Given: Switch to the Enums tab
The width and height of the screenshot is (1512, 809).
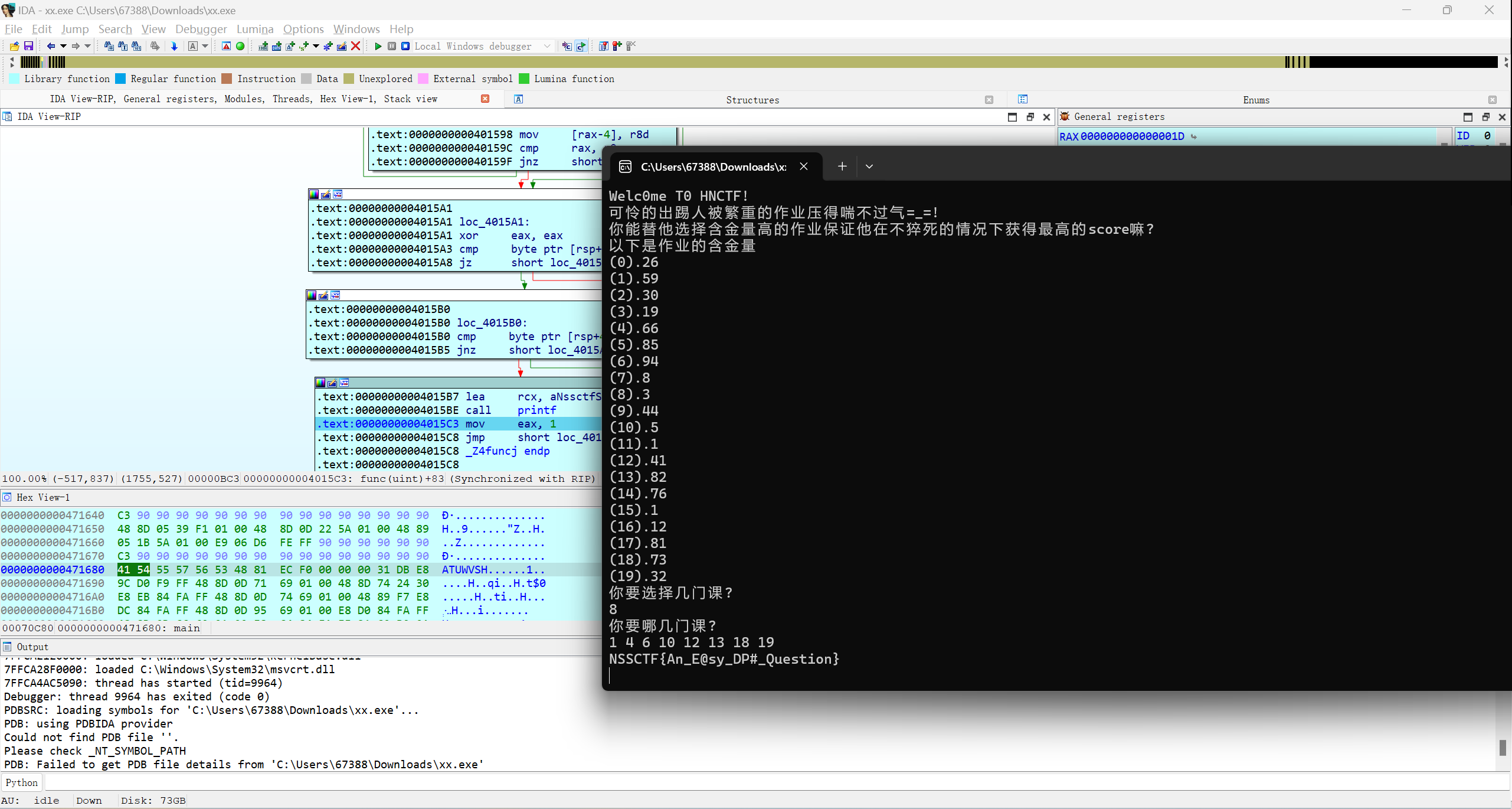Looking at the screenshot, I should (x=1256, y=100).
